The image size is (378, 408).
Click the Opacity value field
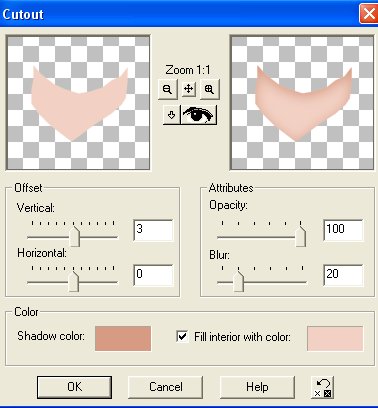click(x=343, y=230)
